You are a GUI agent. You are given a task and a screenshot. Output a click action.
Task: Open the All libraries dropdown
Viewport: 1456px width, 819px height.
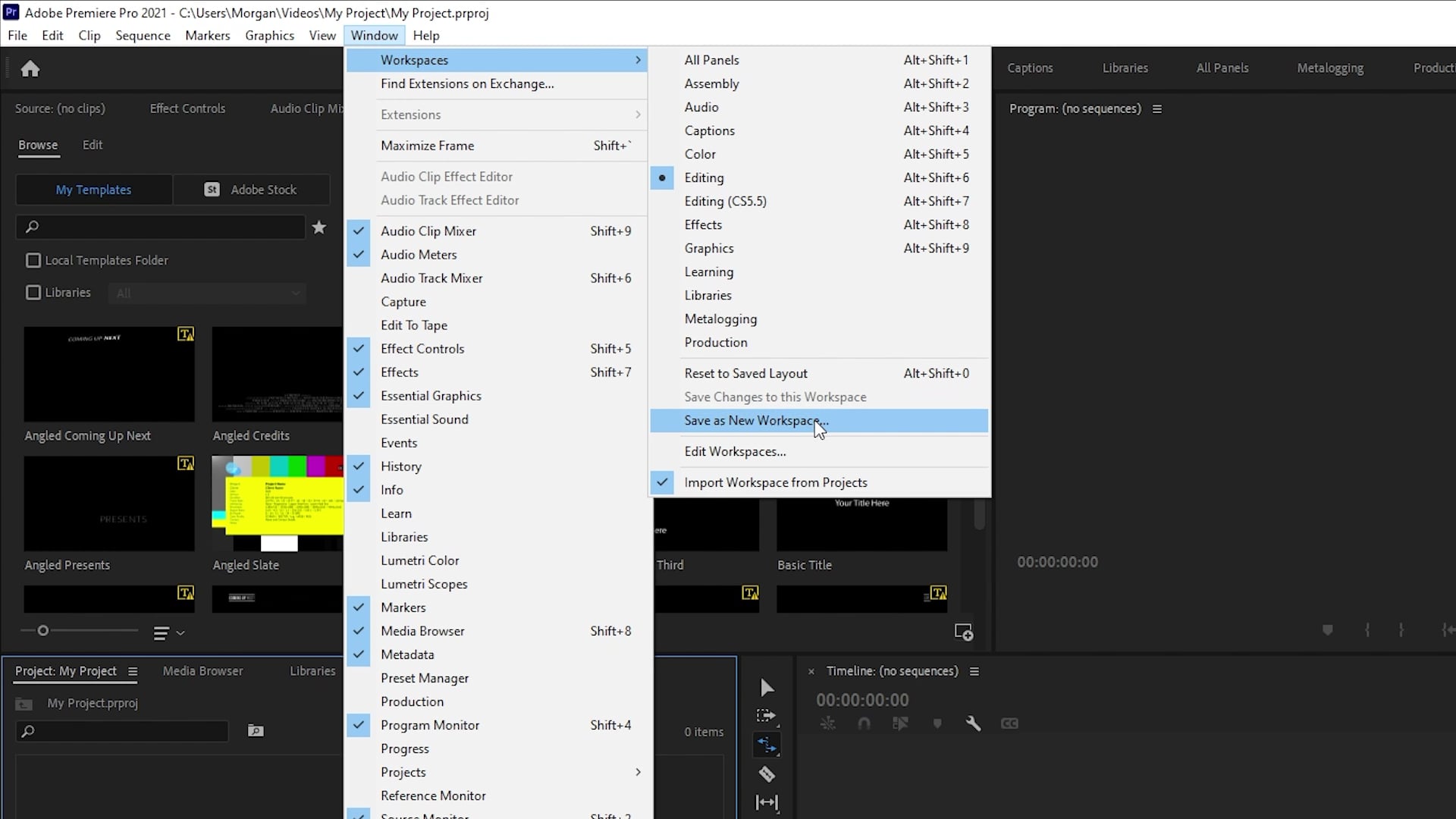(206, 293)
